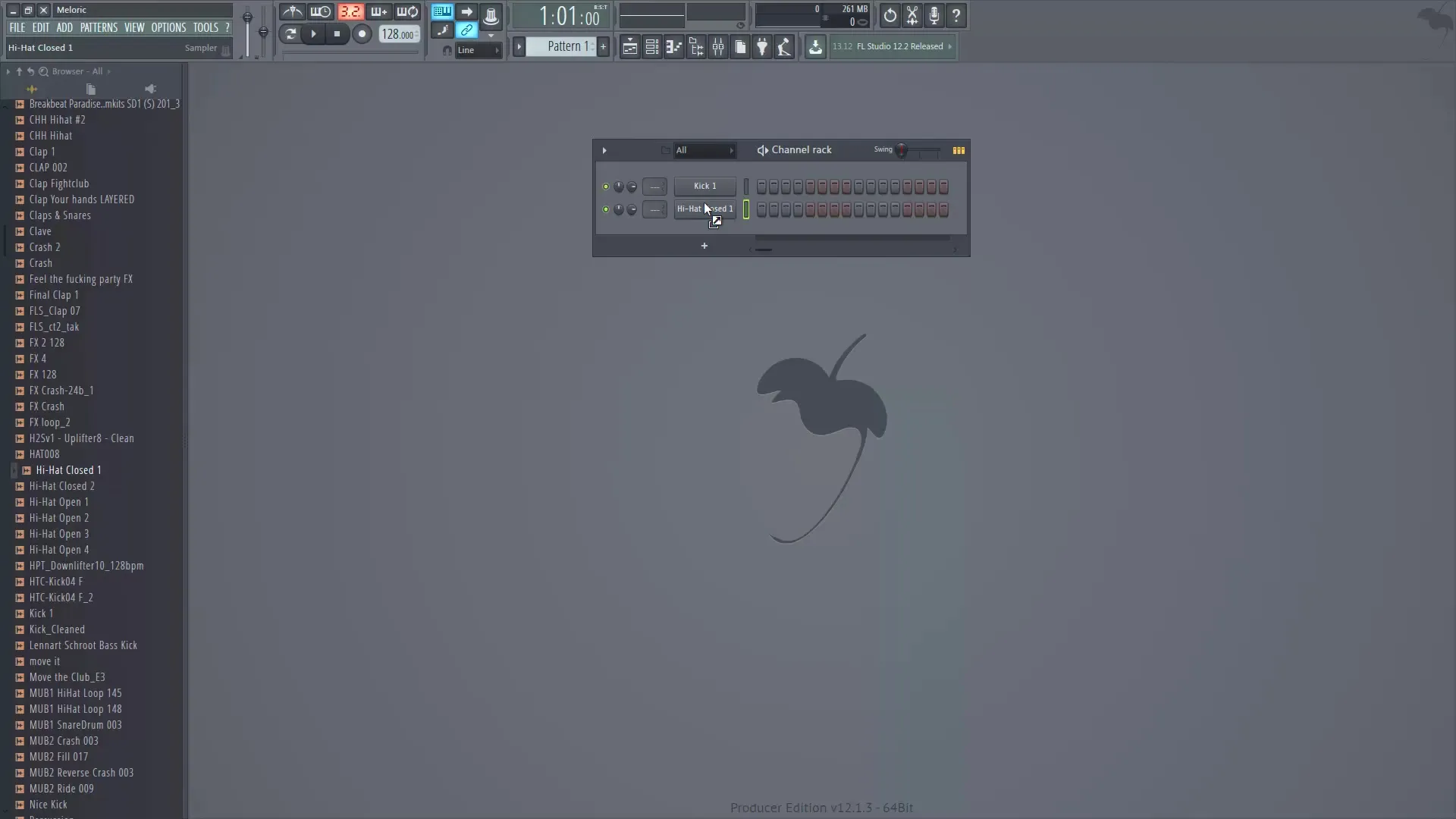Open the snap Line dropdown
The image size is (1456, 819).
point(479,50)
